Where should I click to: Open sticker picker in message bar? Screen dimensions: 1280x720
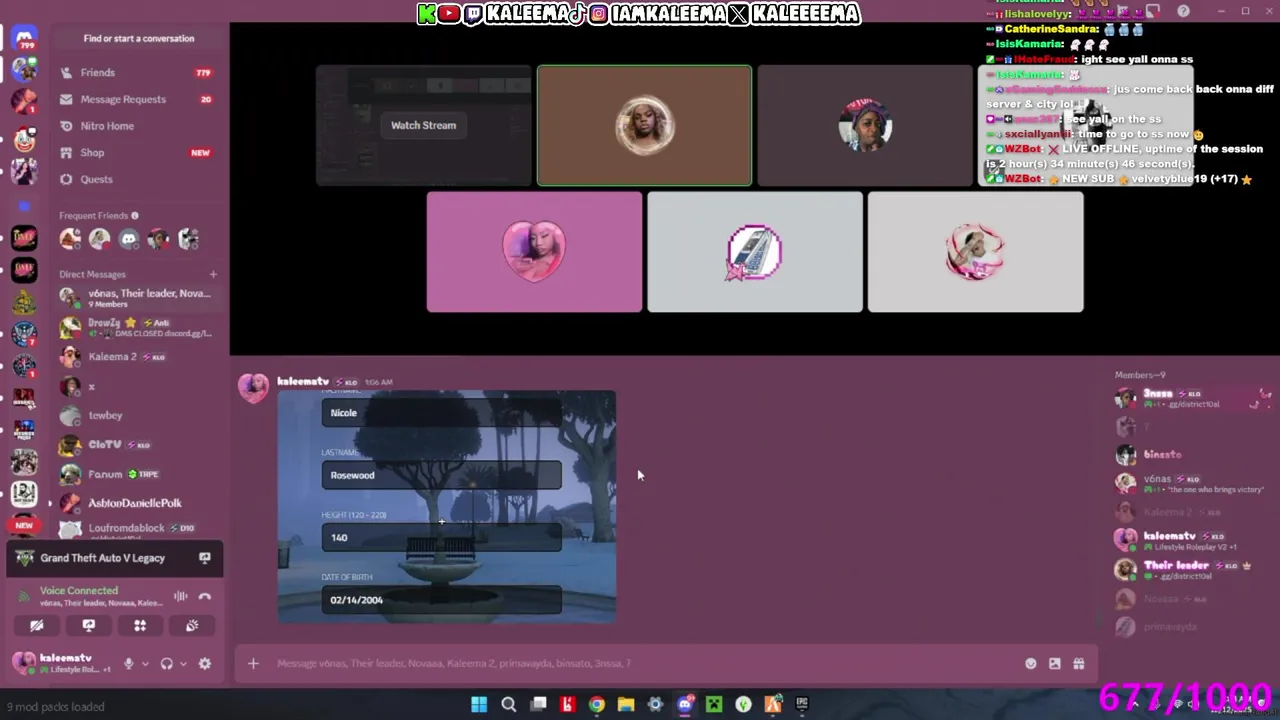(1055, 663)
